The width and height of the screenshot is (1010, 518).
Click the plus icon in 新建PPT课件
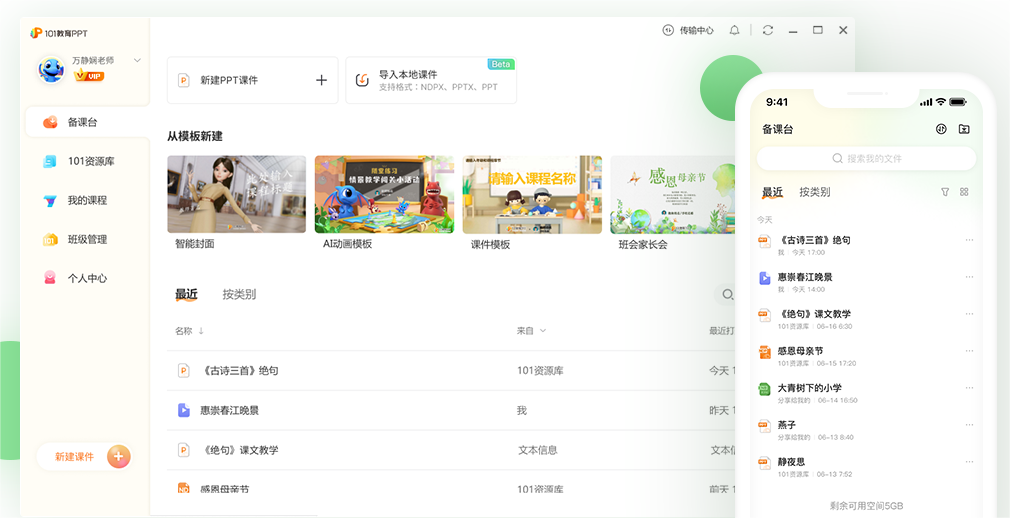321,80
